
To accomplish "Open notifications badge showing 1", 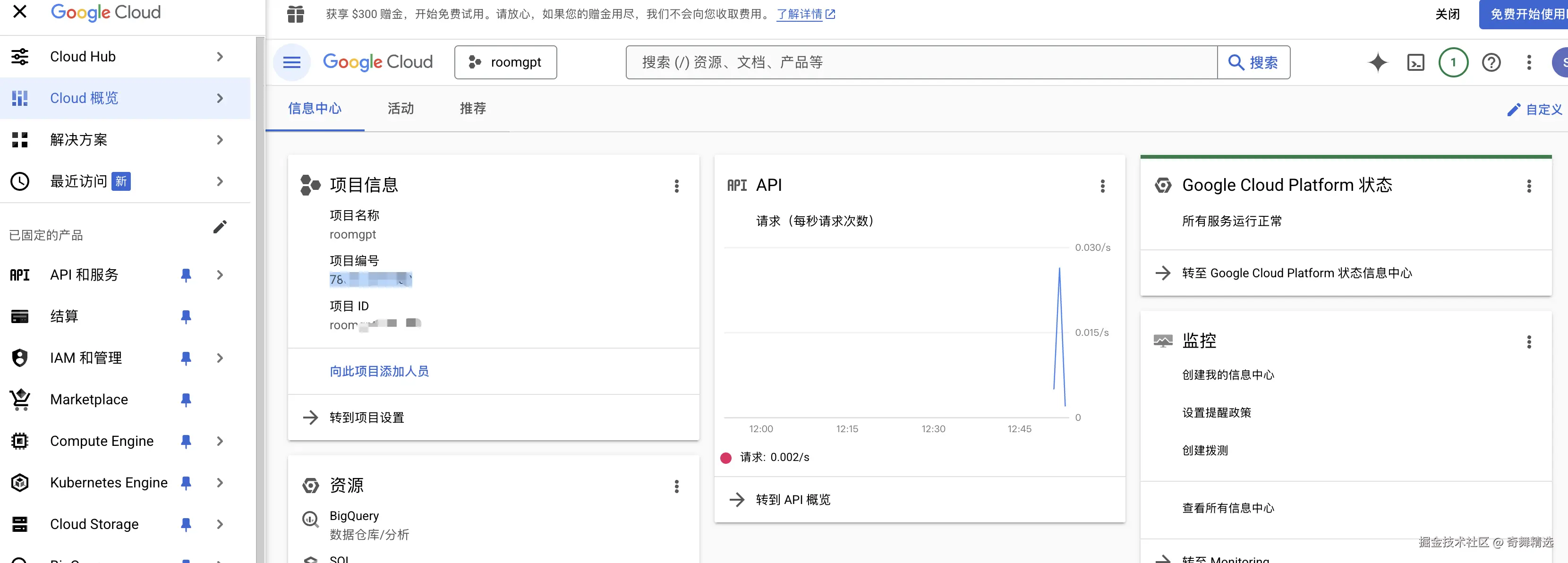I will coord(1453,62).
